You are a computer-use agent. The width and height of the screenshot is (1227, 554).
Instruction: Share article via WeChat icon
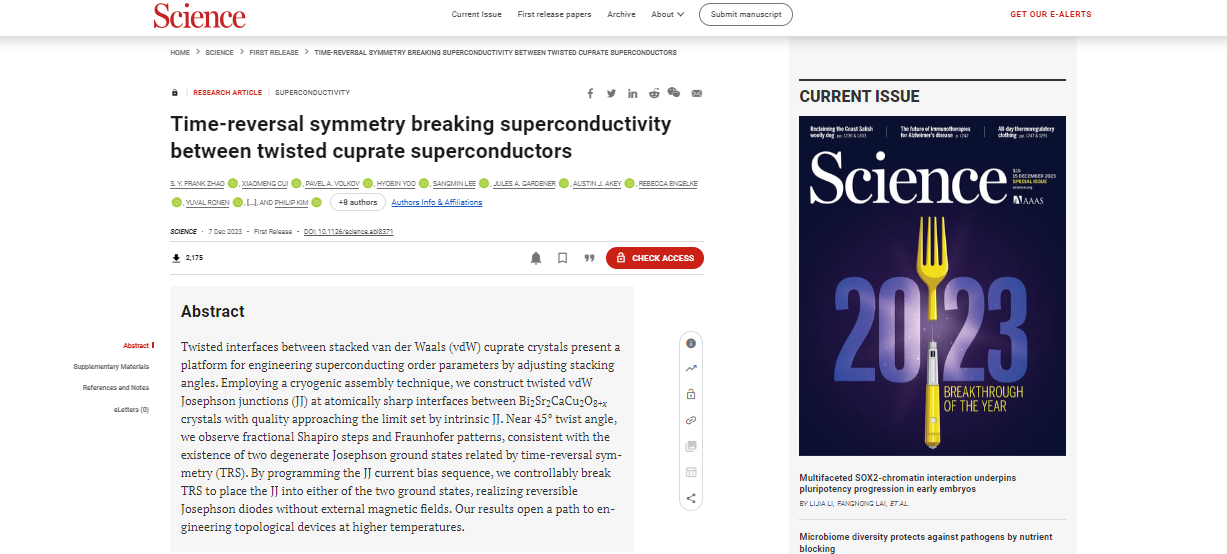[x=674, y=93]
